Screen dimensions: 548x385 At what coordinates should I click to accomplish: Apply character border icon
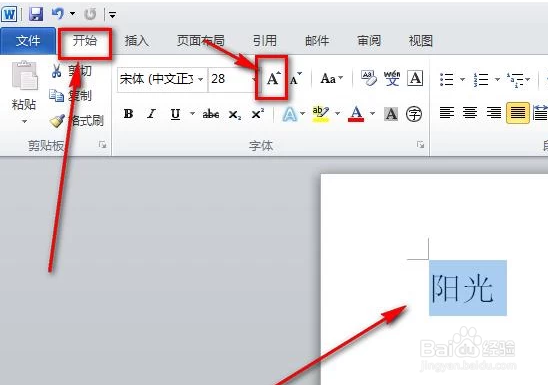[415, 78]
